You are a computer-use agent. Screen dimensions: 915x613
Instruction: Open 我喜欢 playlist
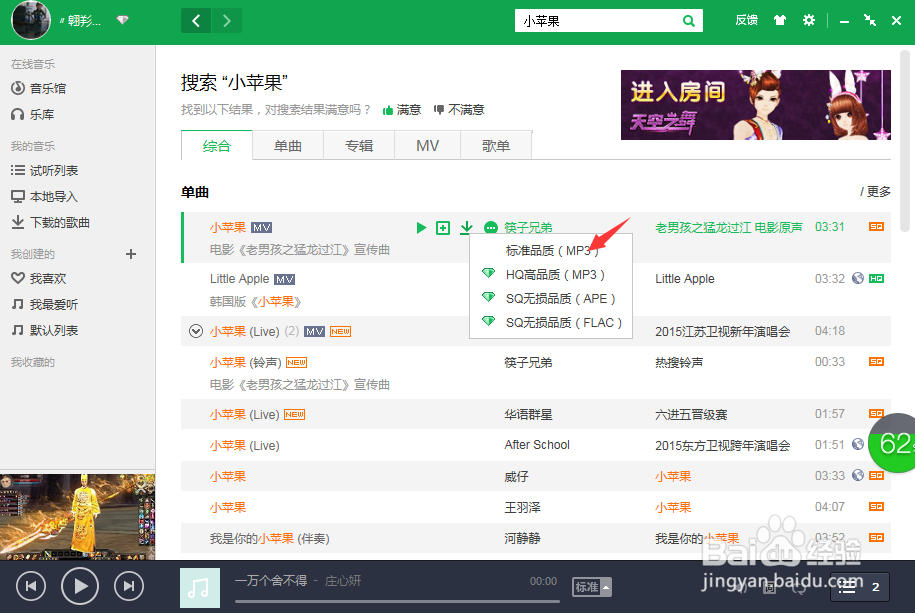coord(39,278)
